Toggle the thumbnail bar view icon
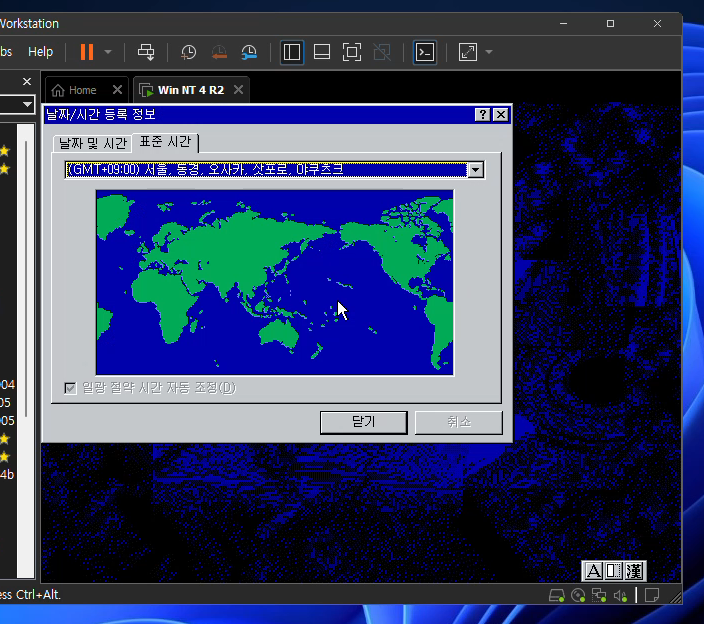Image resolution: width=704 pixels, height=624 pixels. coord(322,52)
